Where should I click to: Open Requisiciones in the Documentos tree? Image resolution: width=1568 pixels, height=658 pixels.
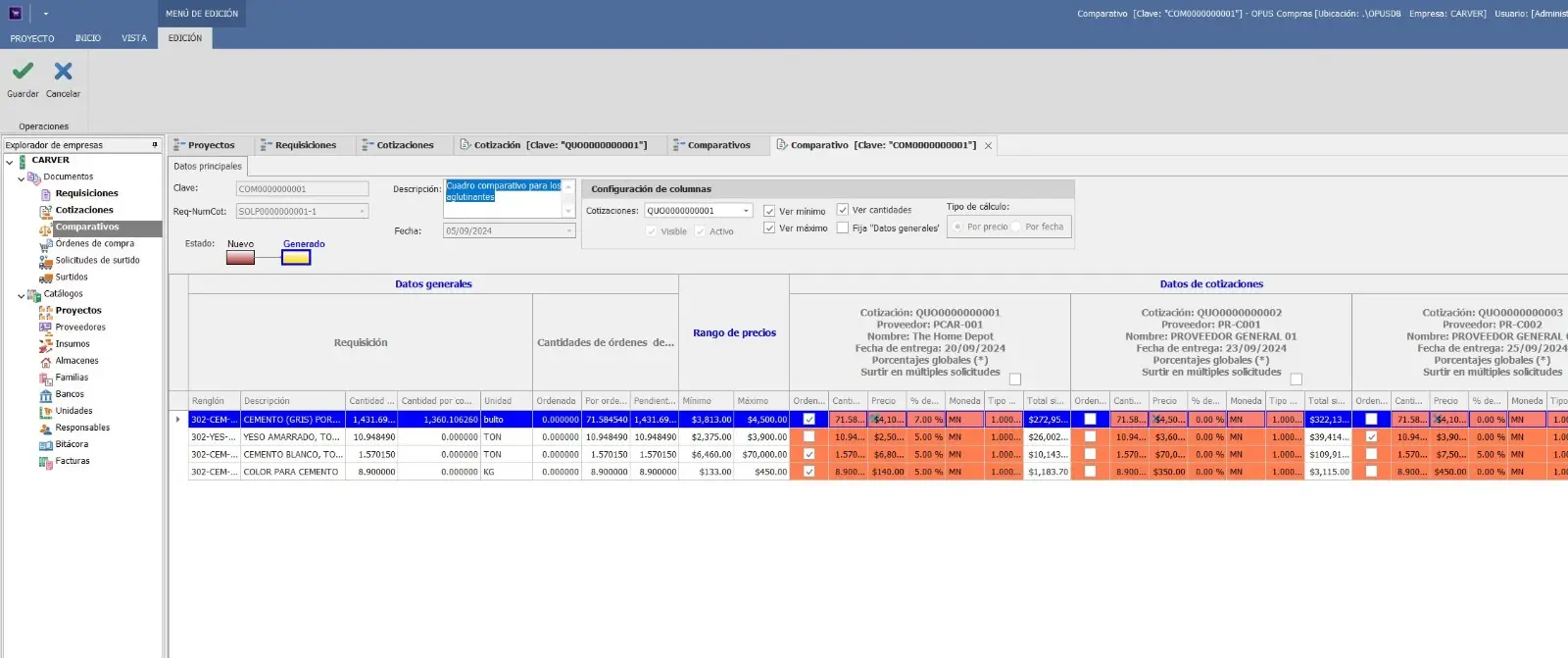pyautogui.click(x=86, y=194)
